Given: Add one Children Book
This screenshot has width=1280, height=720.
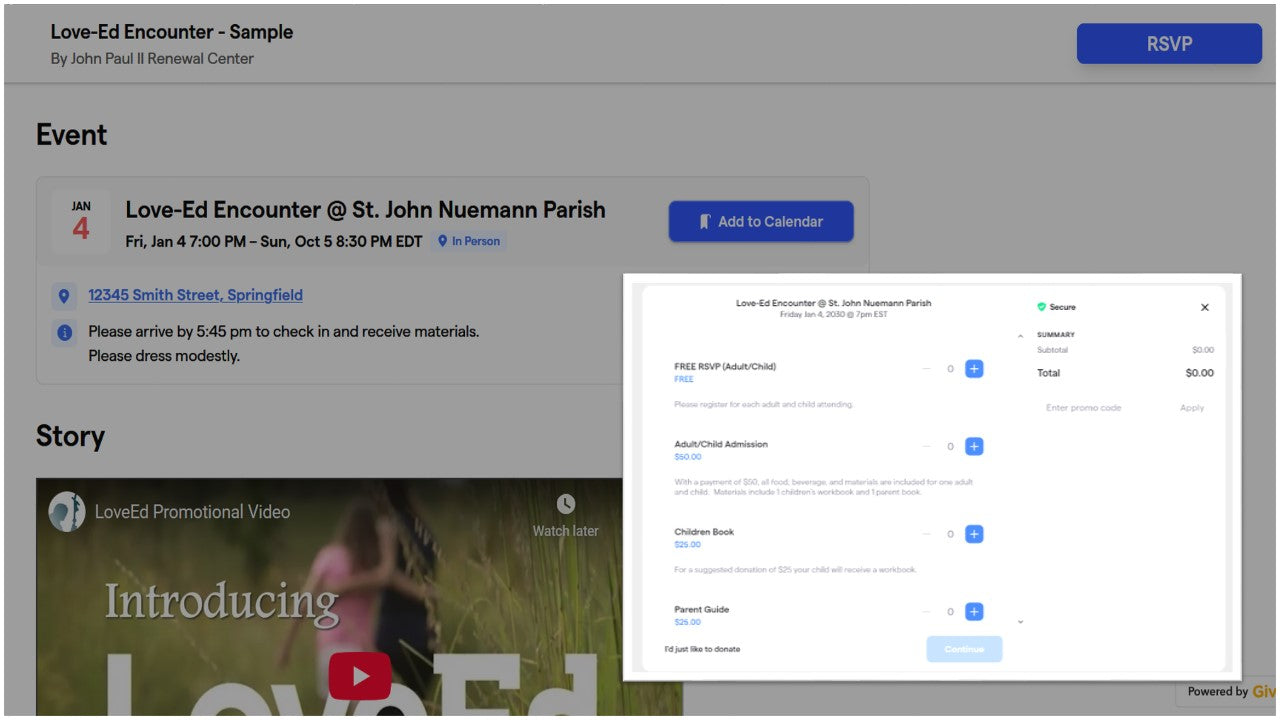Looking at the screenshot, I should [974, 534].
